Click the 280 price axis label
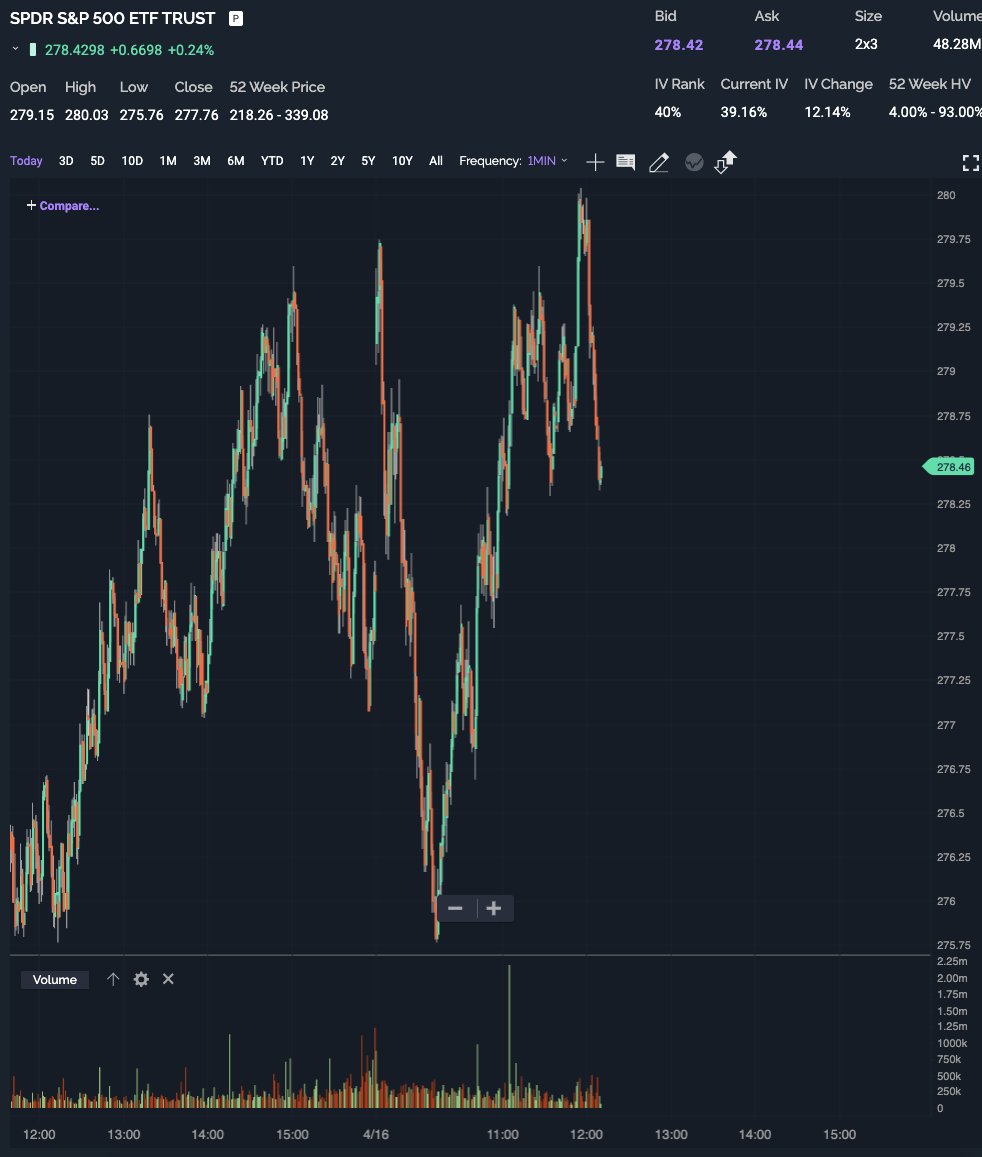Viewport: 982px width, 1157px height. click(x=946, y=196)
